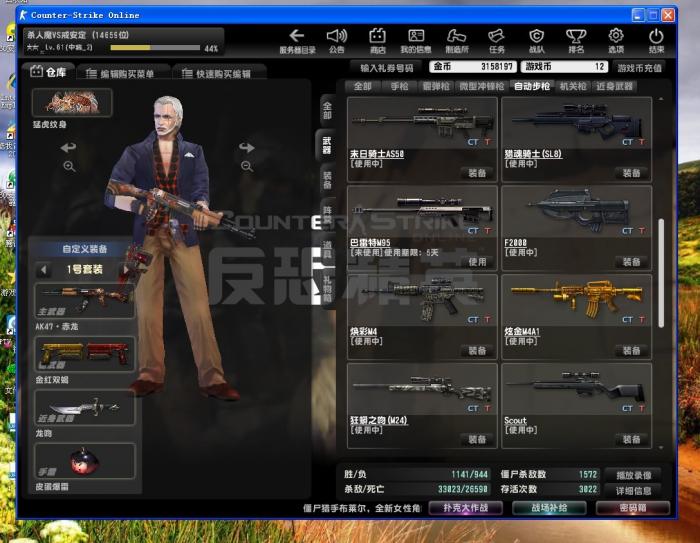
Task: Open the password box button
Action: (633, 508)
